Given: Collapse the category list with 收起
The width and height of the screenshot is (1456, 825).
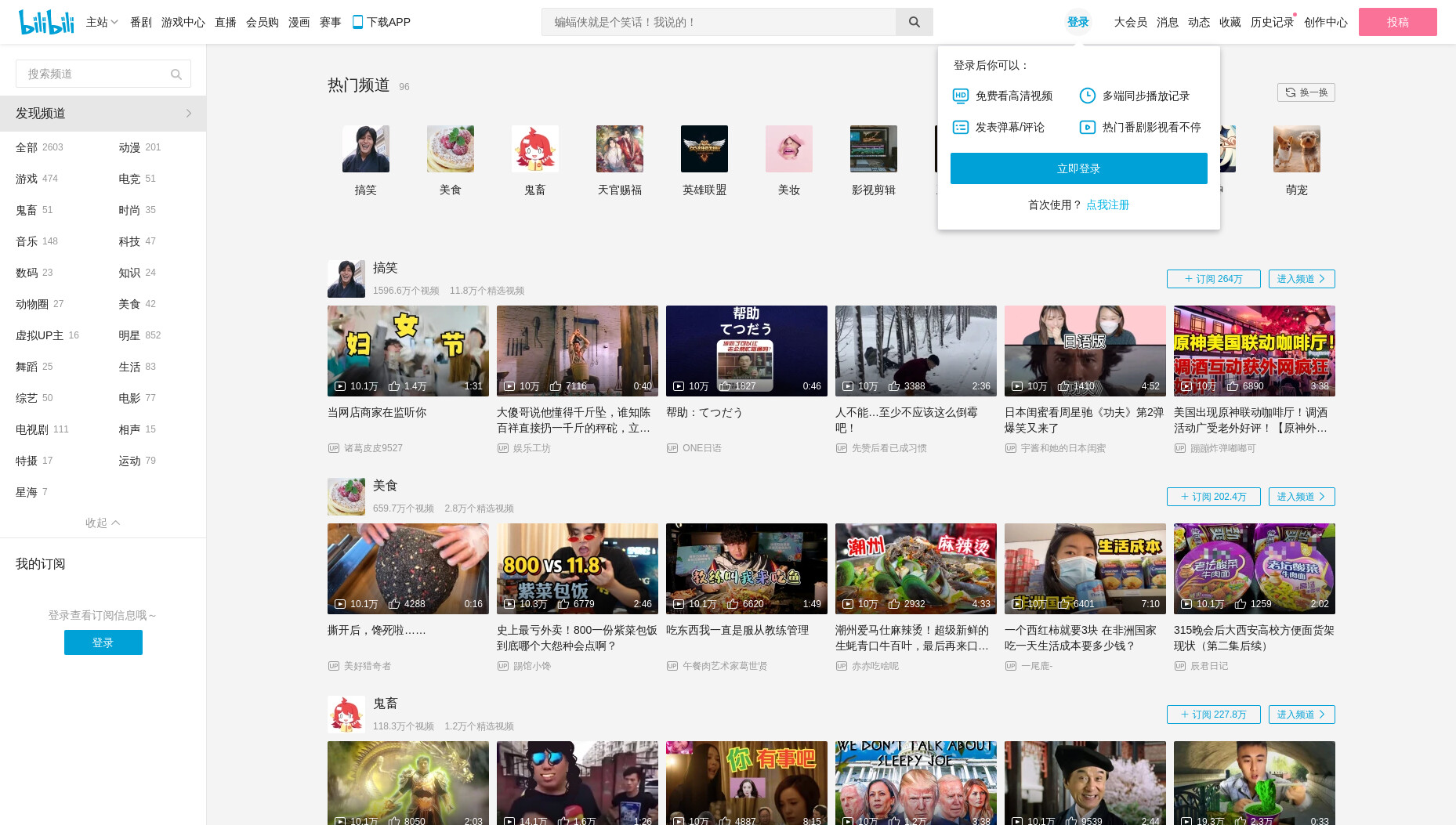Looking at the screenshot, I should click(103, 523).
